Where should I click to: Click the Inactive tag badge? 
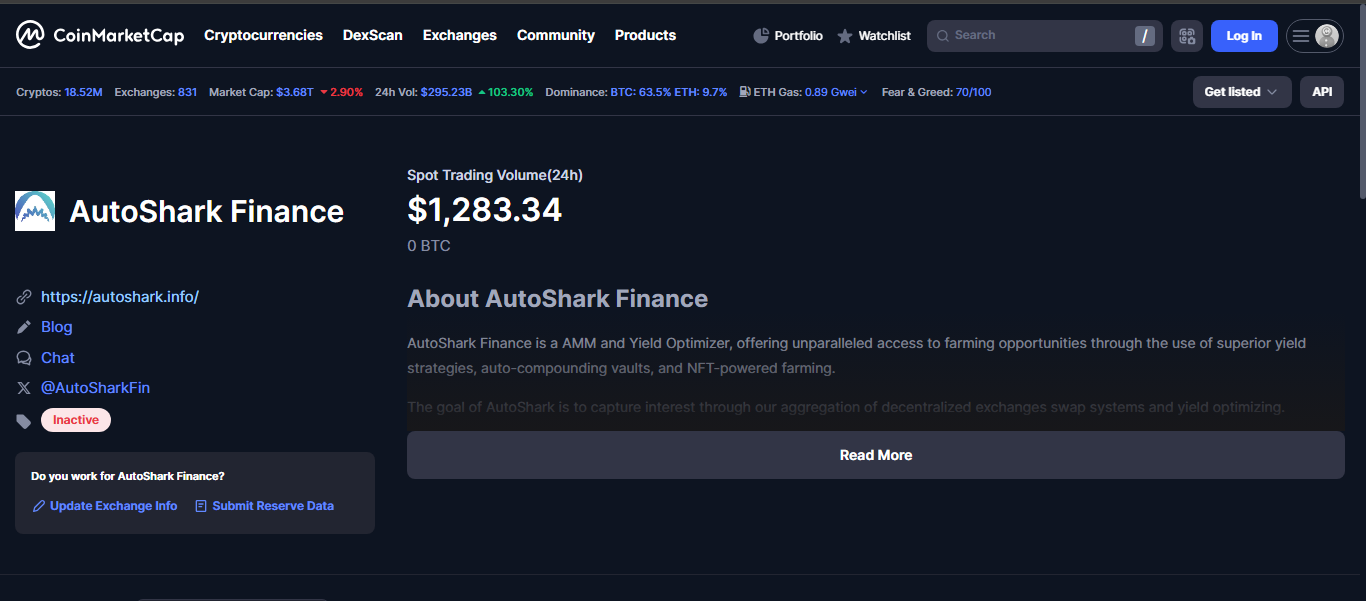[76, 420]
